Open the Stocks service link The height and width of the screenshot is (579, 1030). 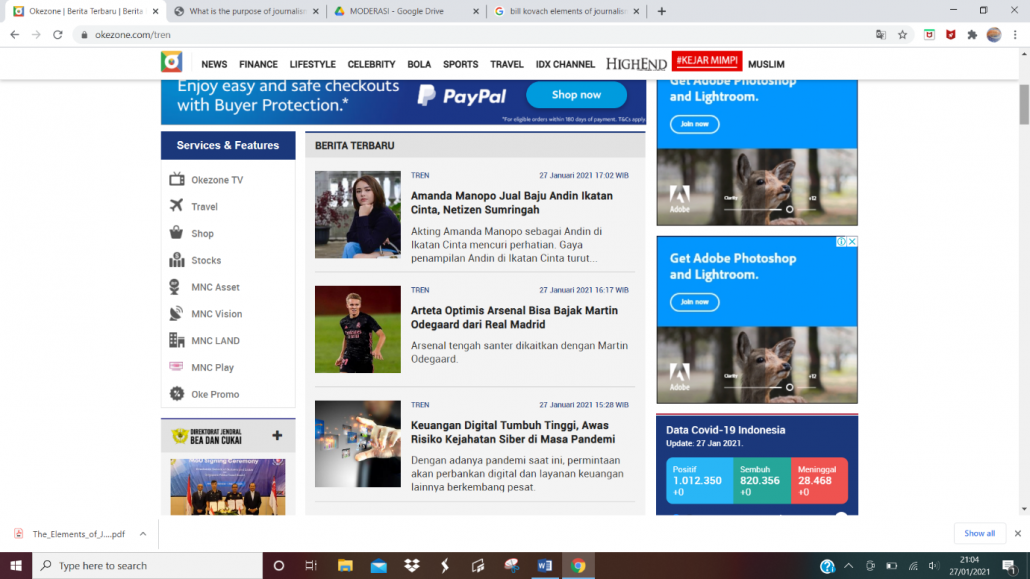point(195,260)
